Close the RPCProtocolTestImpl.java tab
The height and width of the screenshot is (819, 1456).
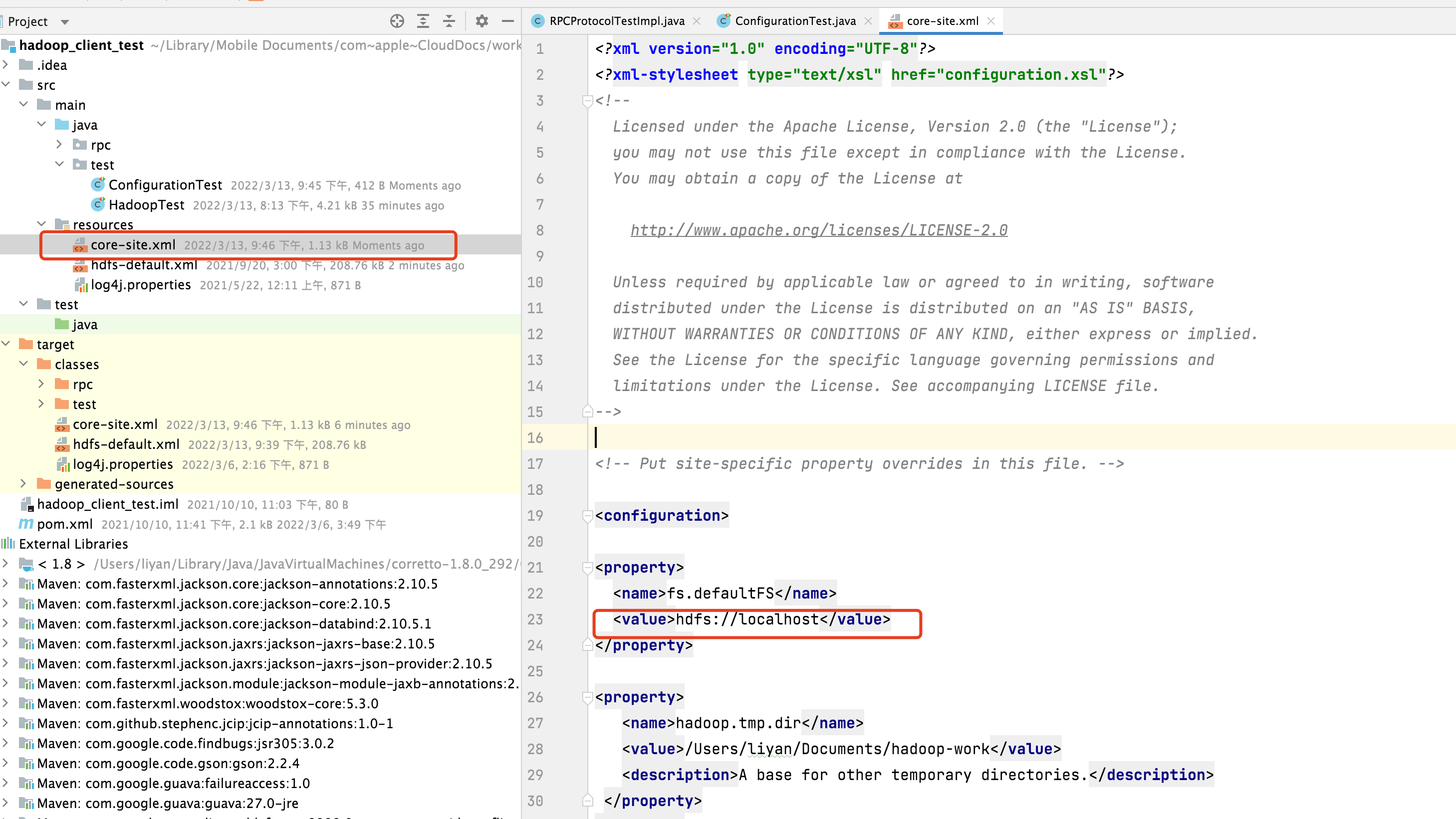click(x=697, y=21)
